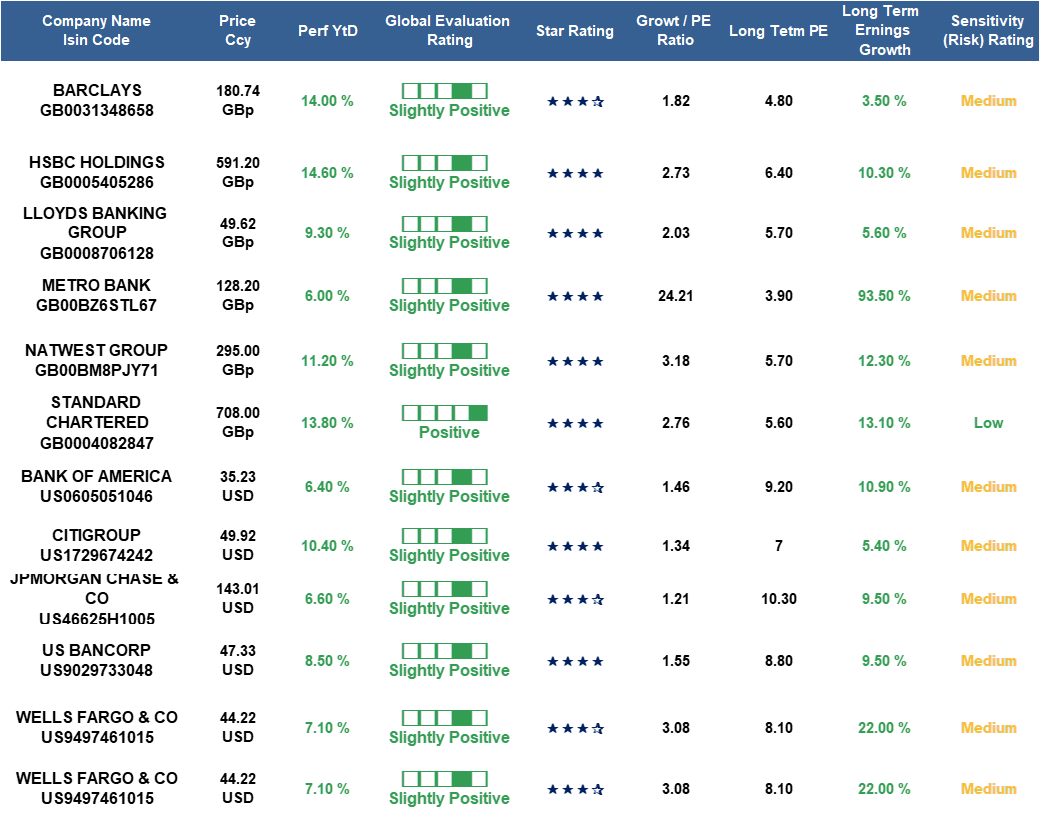
Task: Select US Bancorp's 1.55 Growth/PE ratio
Action: tap(676, 661)
